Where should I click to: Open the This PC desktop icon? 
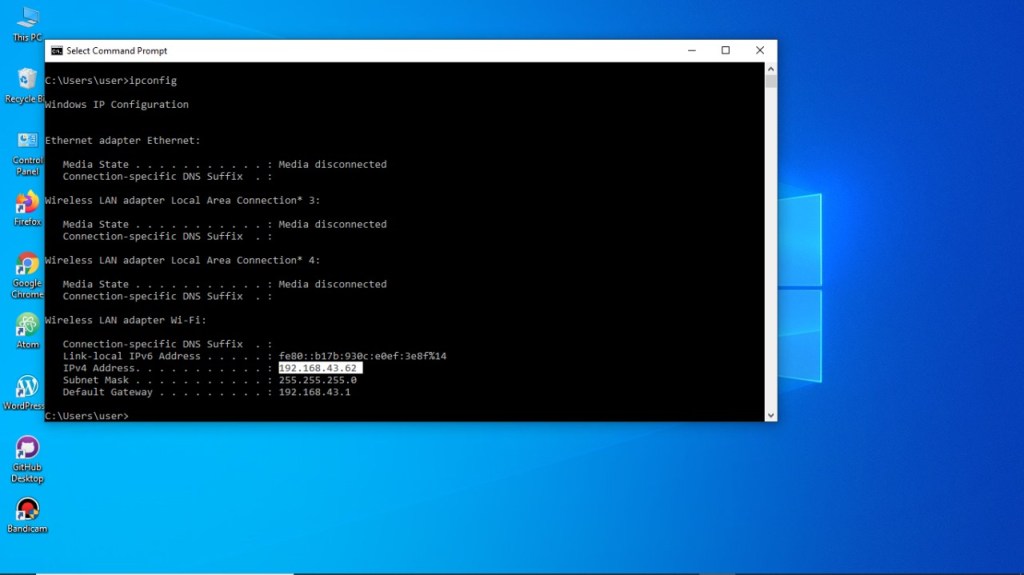click(27, 18)
